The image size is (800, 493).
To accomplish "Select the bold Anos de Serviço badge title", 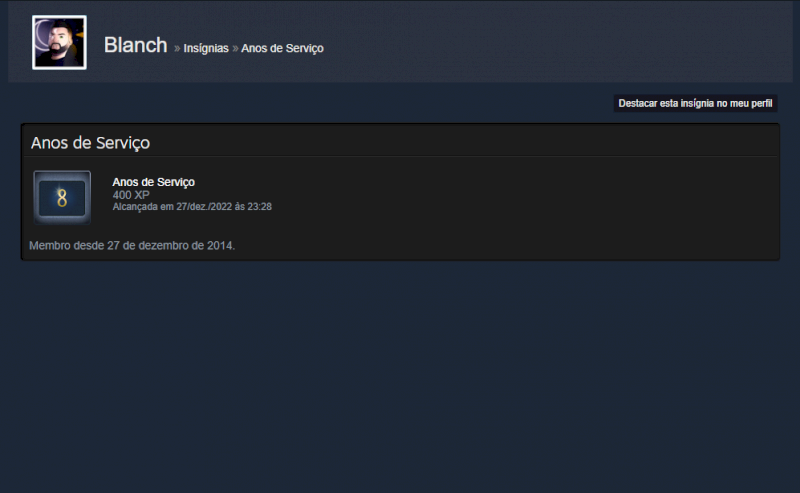I will (154, 182).
